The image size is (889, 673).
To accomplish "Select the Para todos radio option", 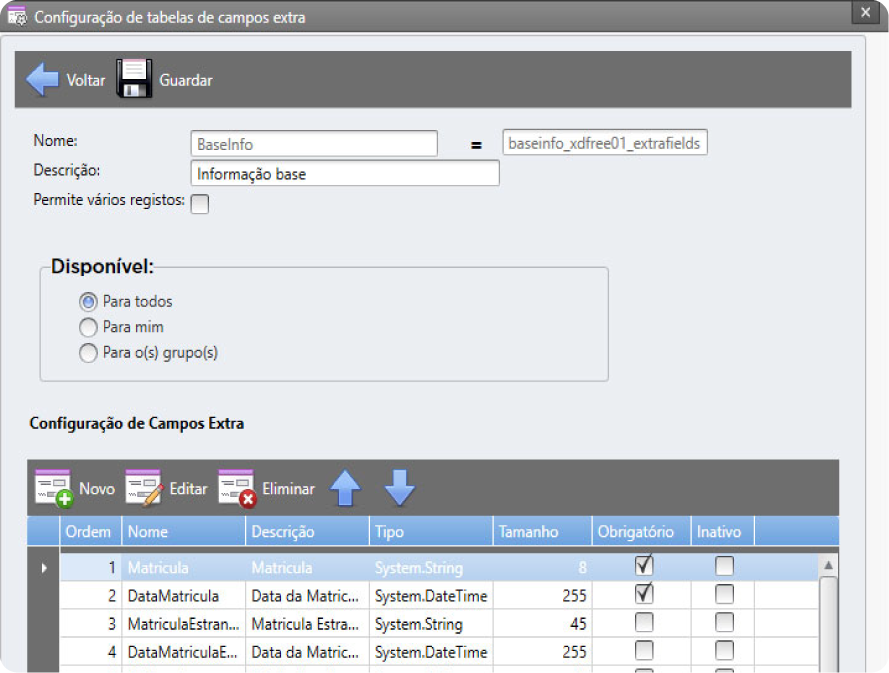I will pyautogui.click(x=88, y=301).
